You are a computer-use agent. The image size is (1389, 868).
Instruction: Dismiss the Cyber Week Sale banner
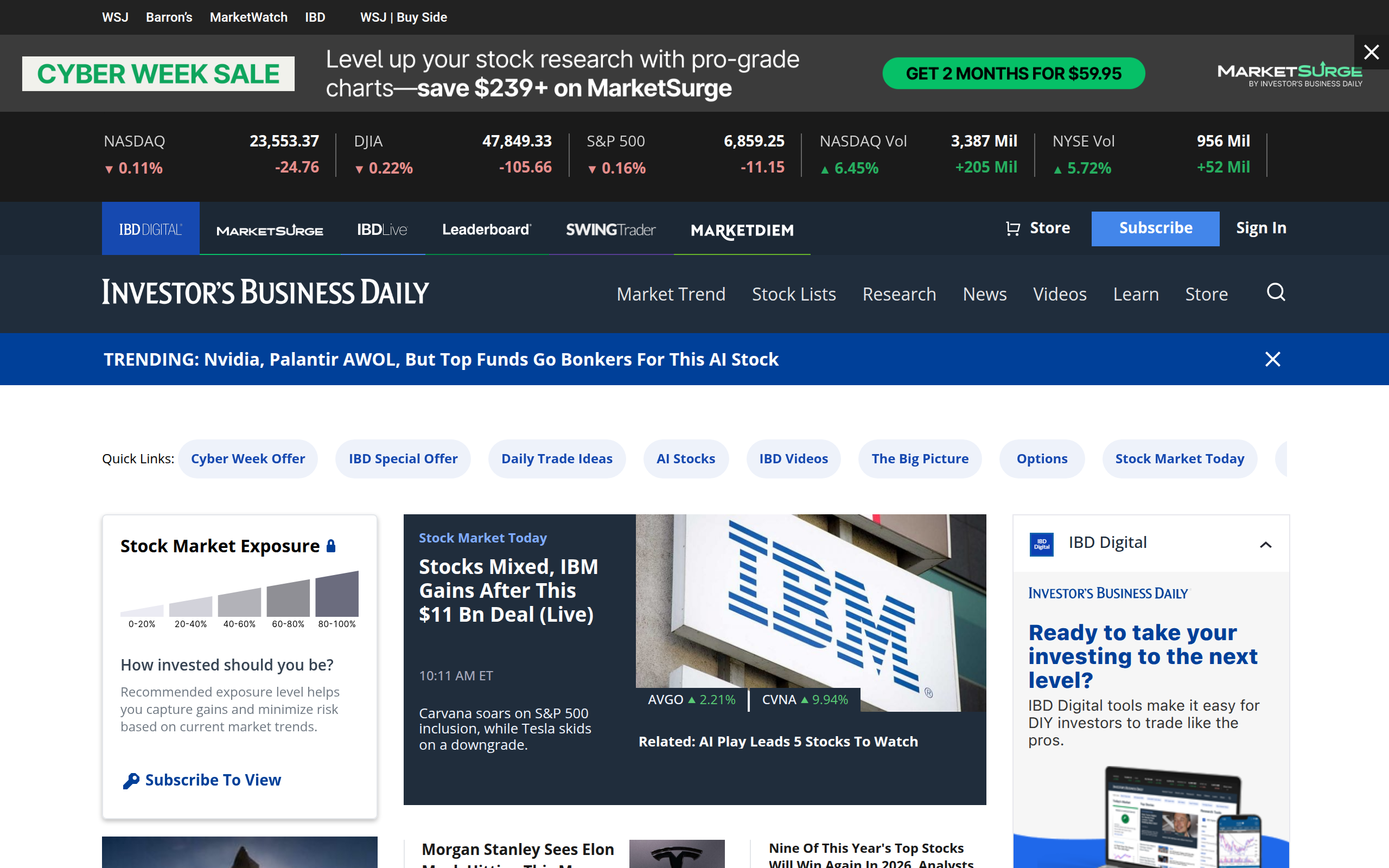click(x=1371, y=52)
